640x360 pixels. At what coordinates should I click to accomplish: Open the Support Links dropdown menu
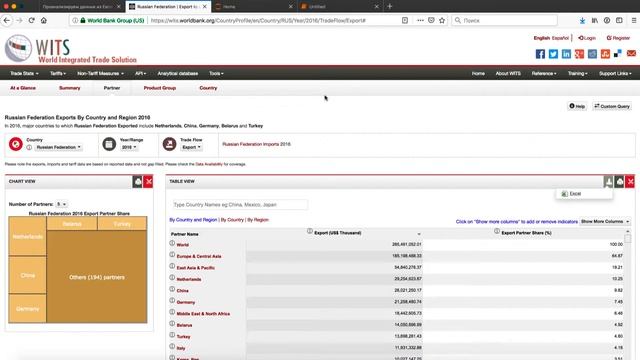(615, 73)
